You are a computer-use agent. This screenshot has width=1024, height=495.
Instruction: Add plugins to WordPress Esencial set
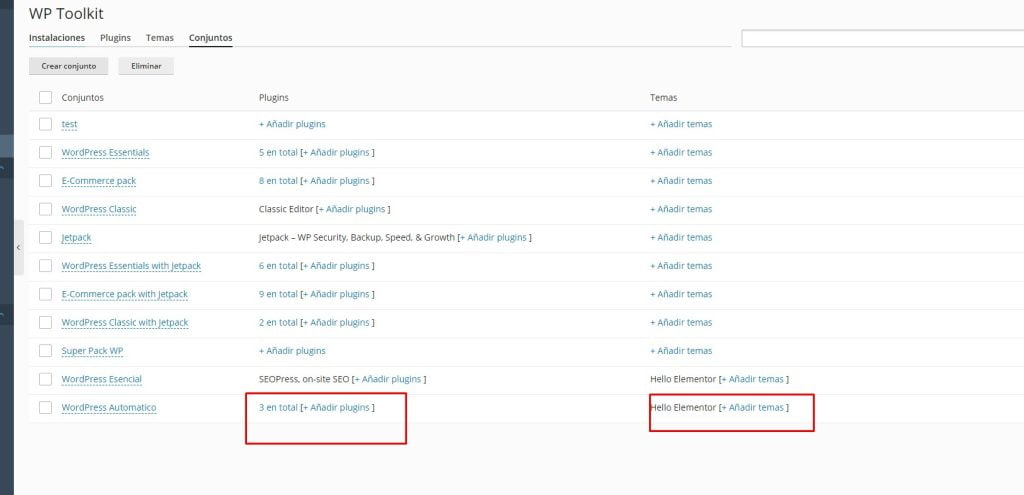tap(388, 379)
